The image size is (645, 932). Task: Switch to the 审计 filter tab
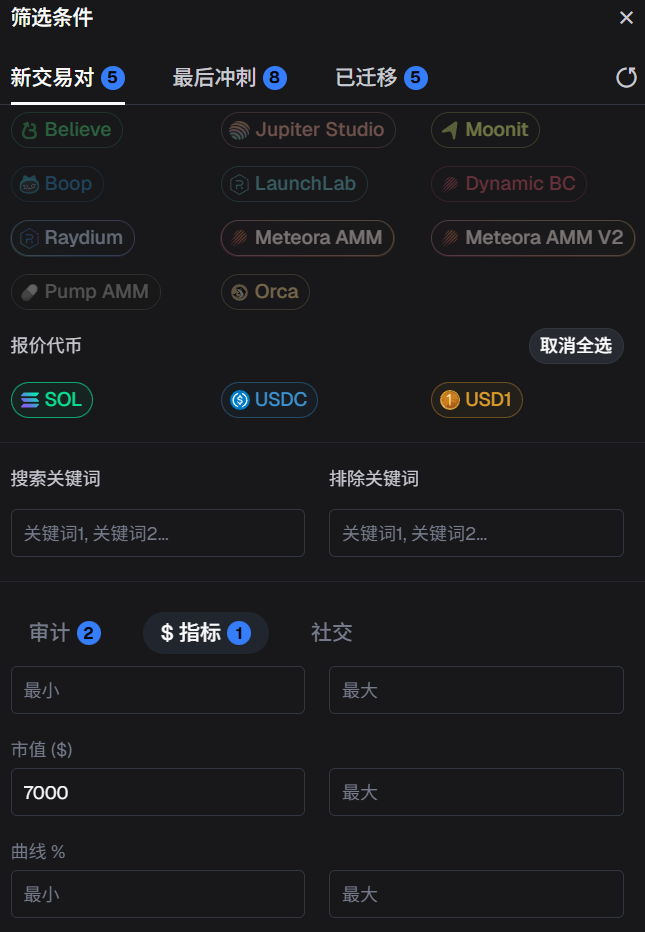[x=64, y=633]
